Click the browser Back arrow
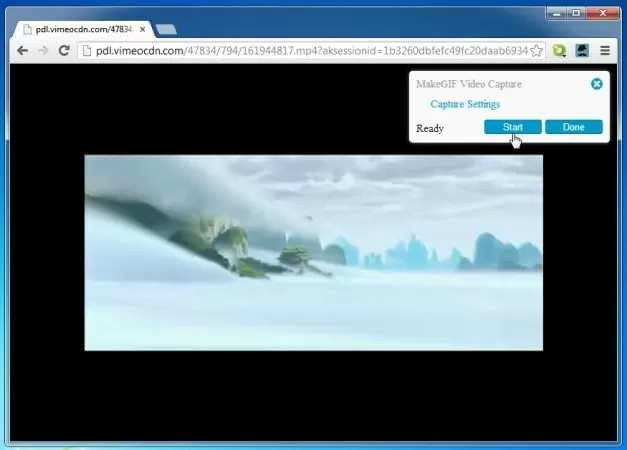Image resolution: width=627 pixels, height=450 pixels. pyautogui.click(x=22, y=50)
